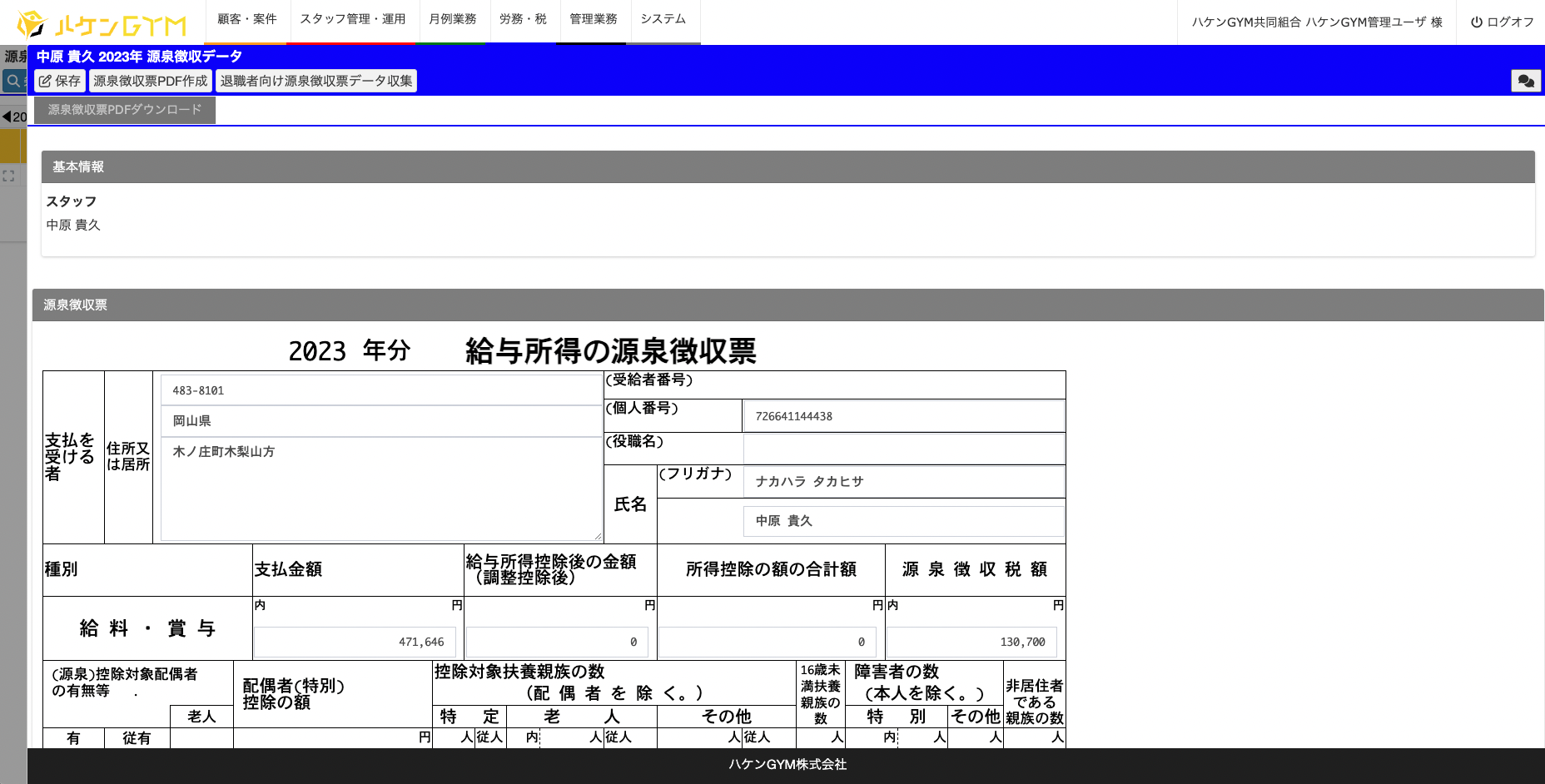Click the 氏名 field 中原 貴久
This screenshot has height=784, width=1545.
(x=904, y=521)
